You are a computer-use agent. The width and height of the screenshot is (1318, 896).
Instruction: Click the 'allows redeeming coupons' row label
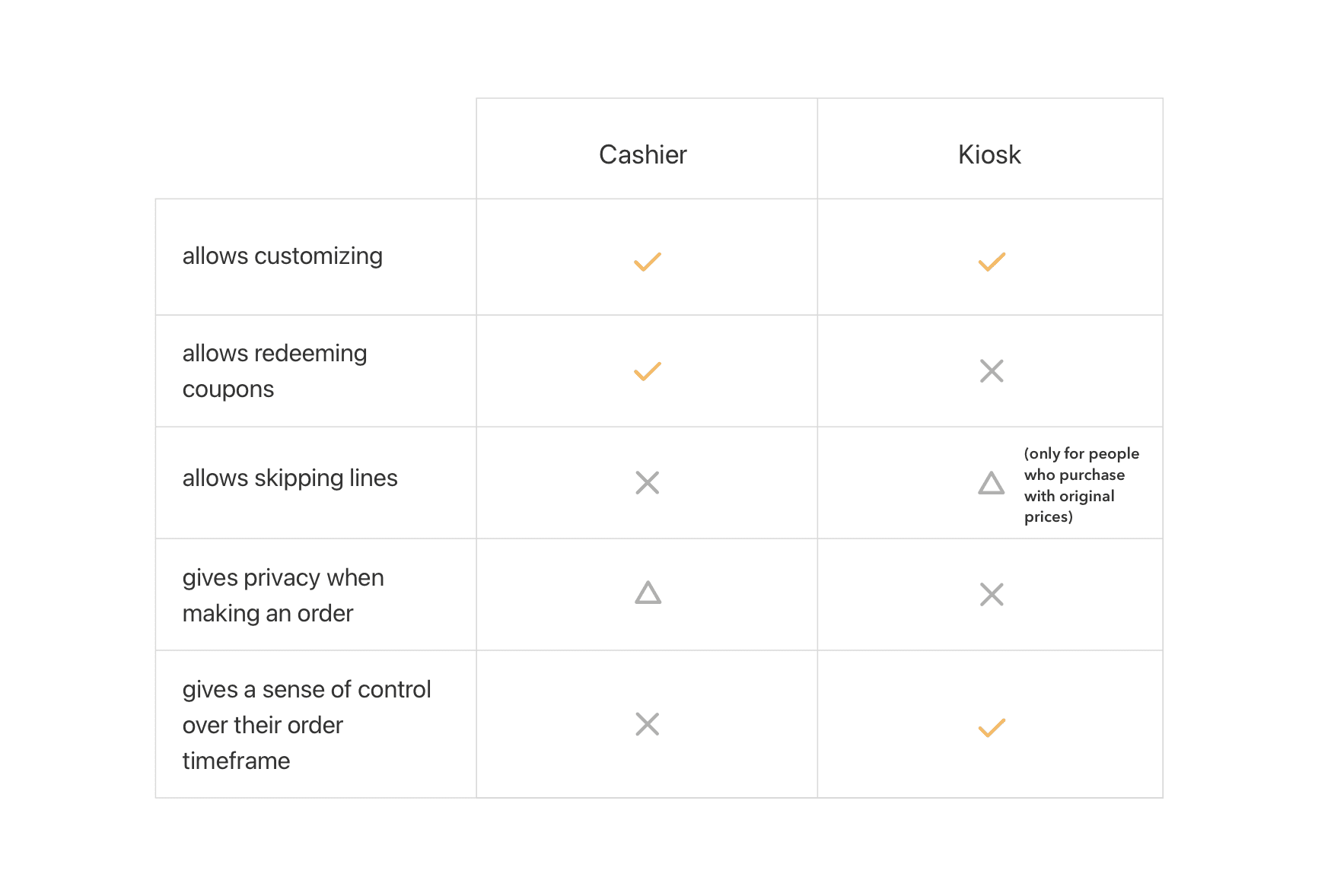point(275,371)
